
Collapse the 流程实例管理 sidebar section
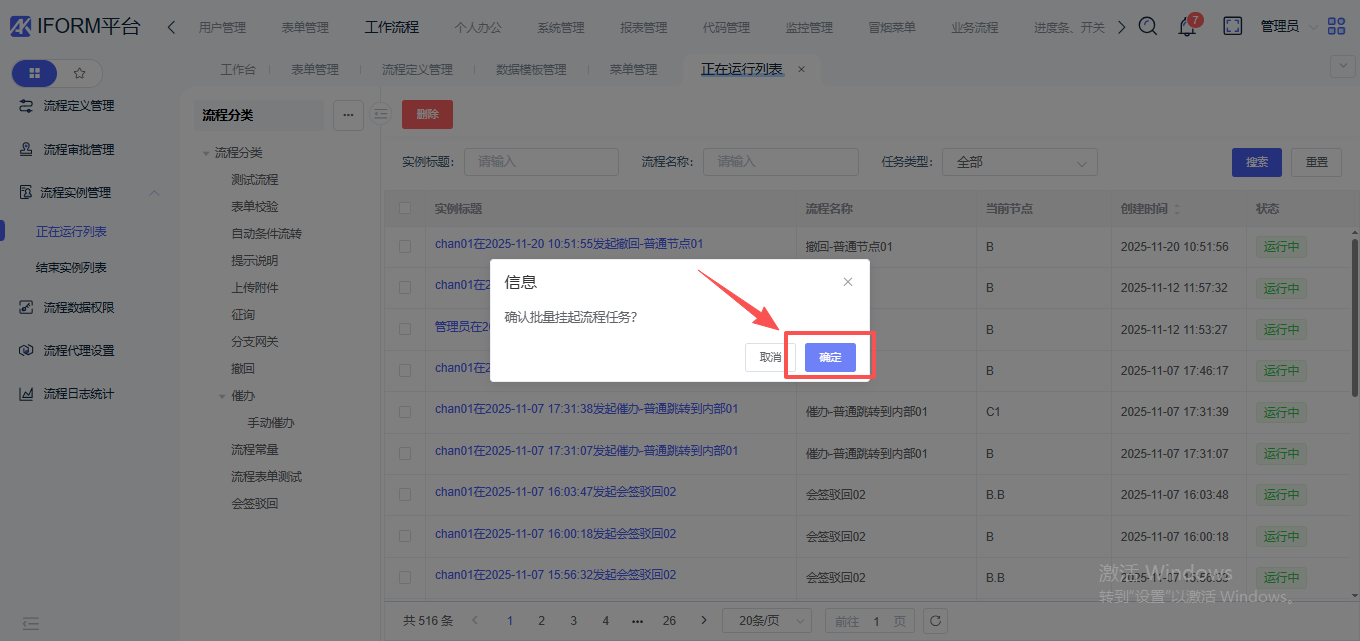click(154, 193)
